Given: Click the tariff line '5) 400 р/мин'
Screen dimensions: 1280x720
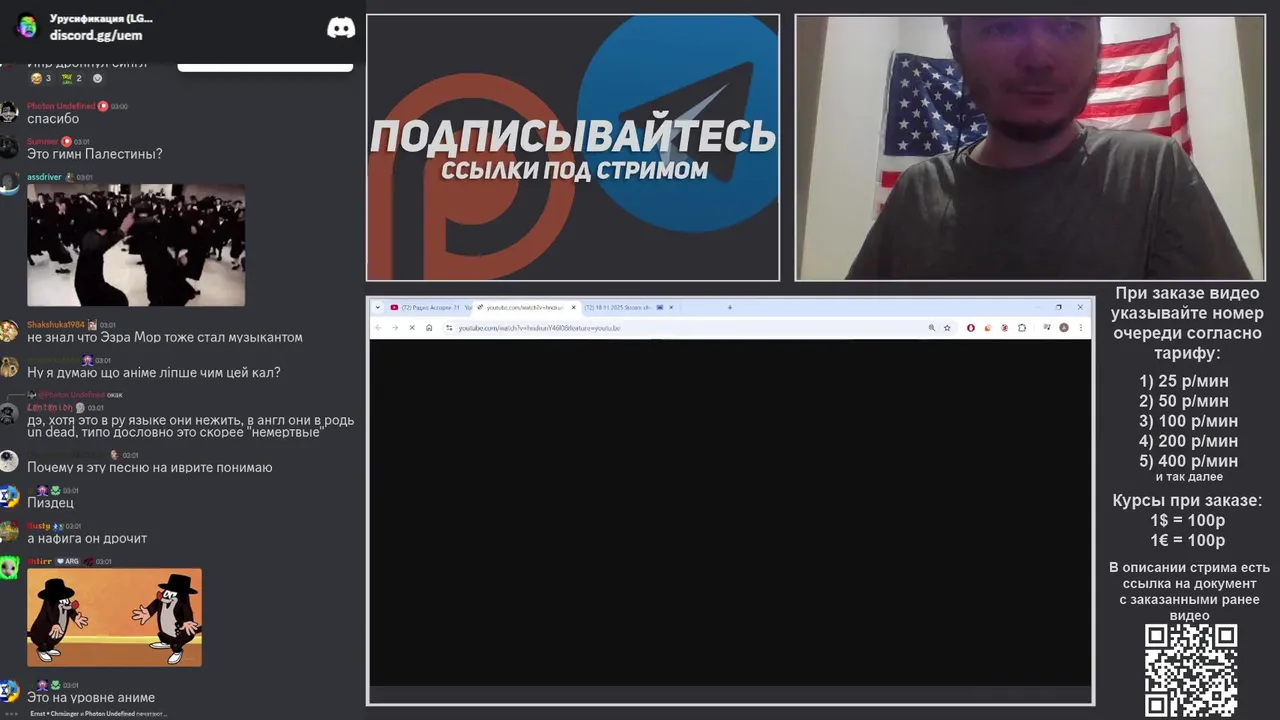Looking at the screenshot, I should pos(1188,461).
